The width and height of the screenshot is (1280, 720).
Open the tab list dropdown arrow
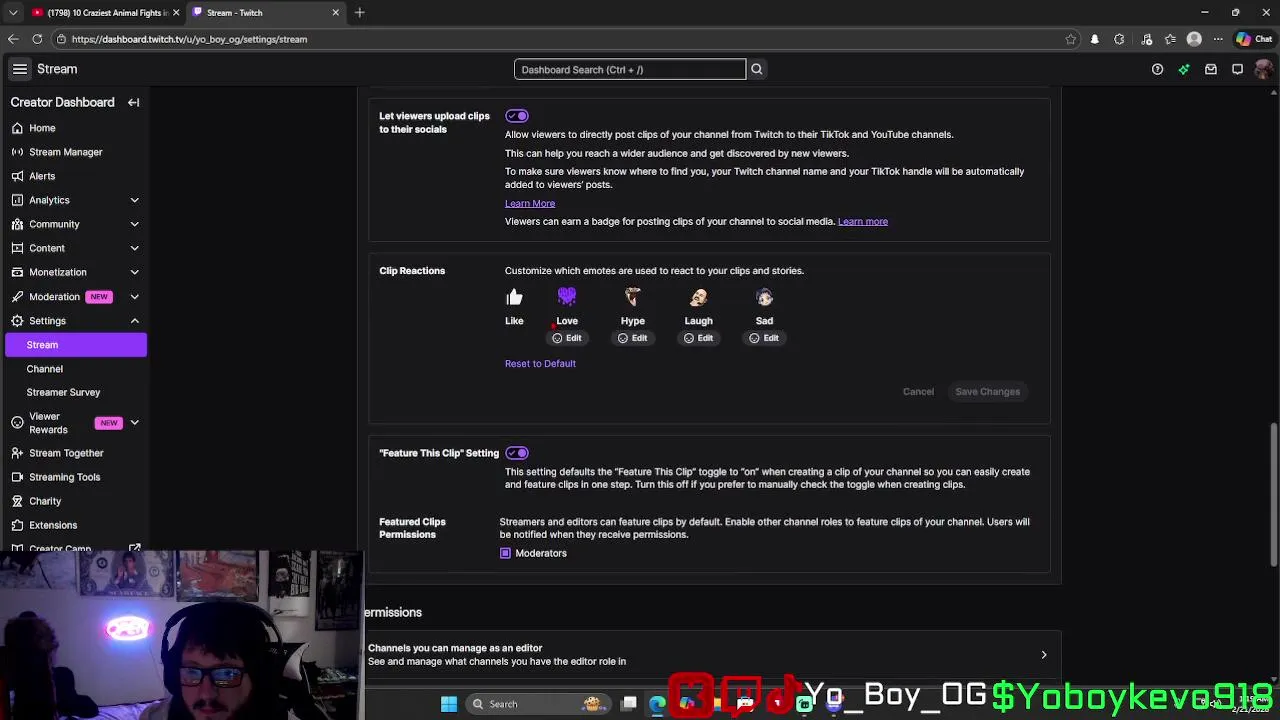(13, 13)
